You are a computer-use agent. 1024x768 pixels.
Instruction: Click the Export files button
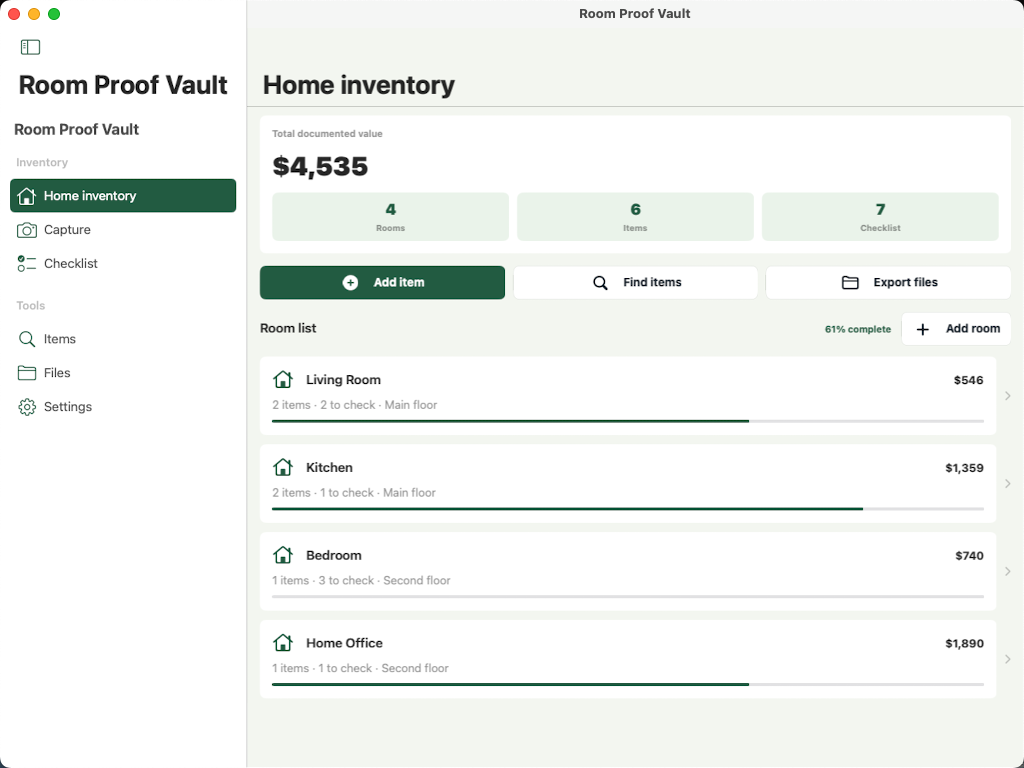[888, 282]
